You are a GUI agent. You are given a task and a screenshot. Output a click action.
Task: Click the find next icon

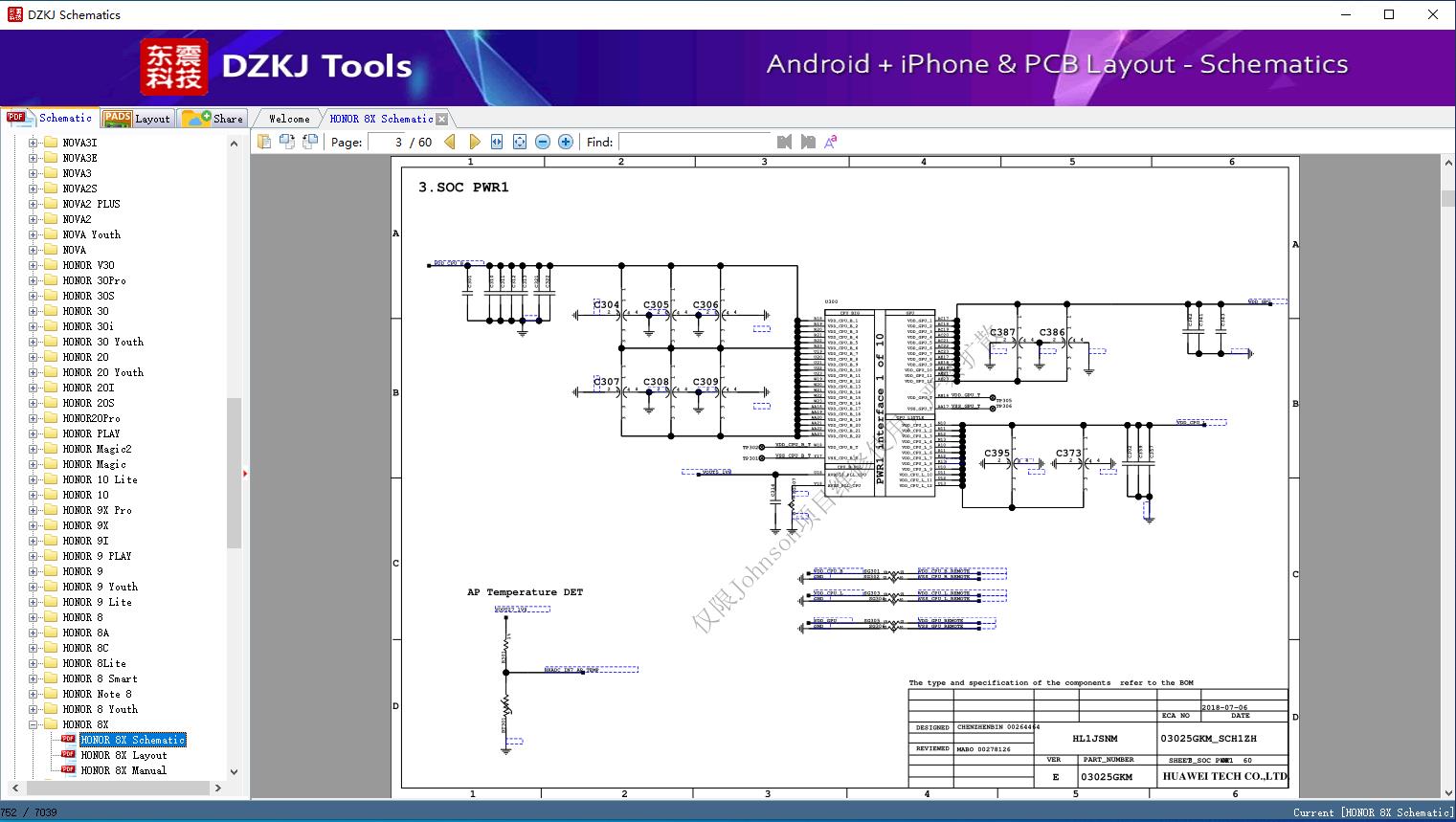pyautogui.click(x=808, y=142)
